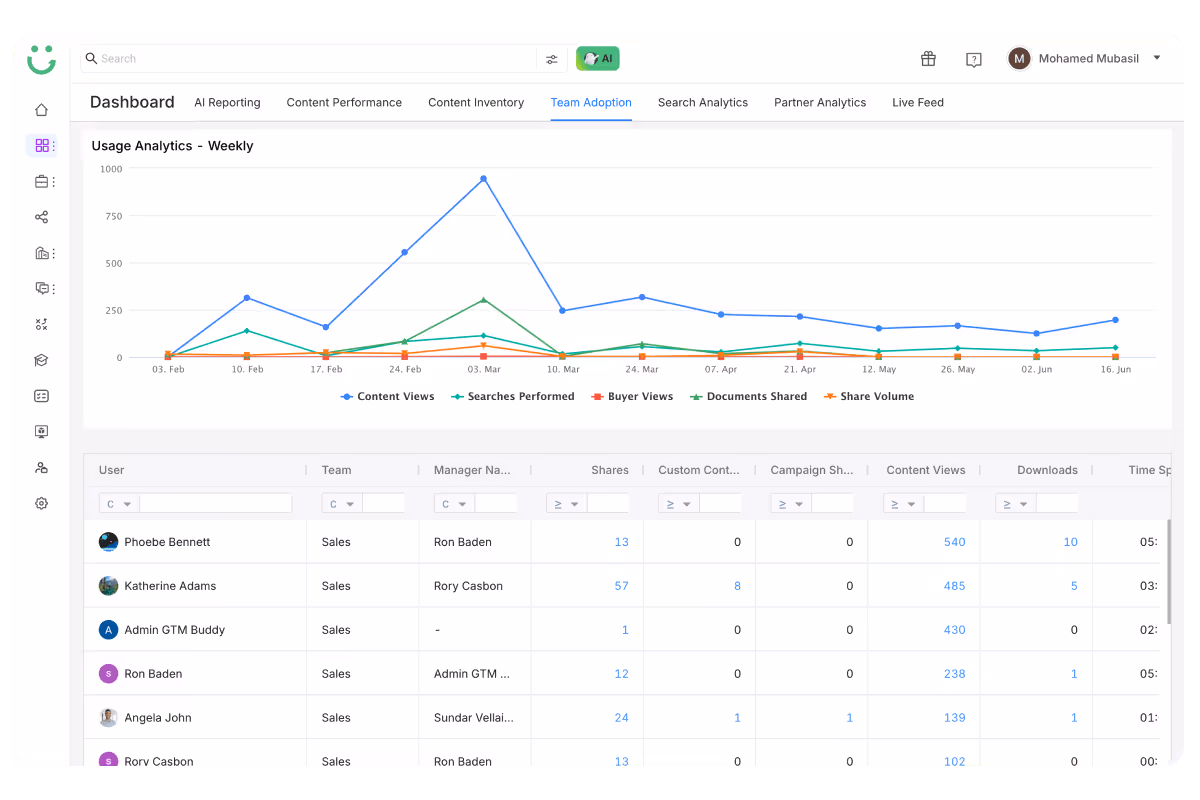Image resolution: width=1200 pixels, height=800 pixels.
Task: Click Phoebe Bennett's avatar picture
Action: [x=109, y=542]
